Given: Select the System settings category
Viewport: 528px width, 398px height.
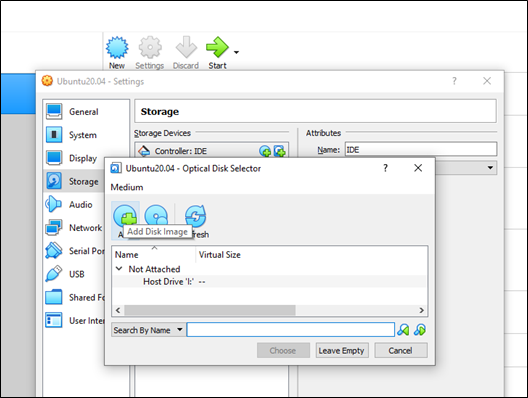Looking at the screenshot, I should pos(83,135).
